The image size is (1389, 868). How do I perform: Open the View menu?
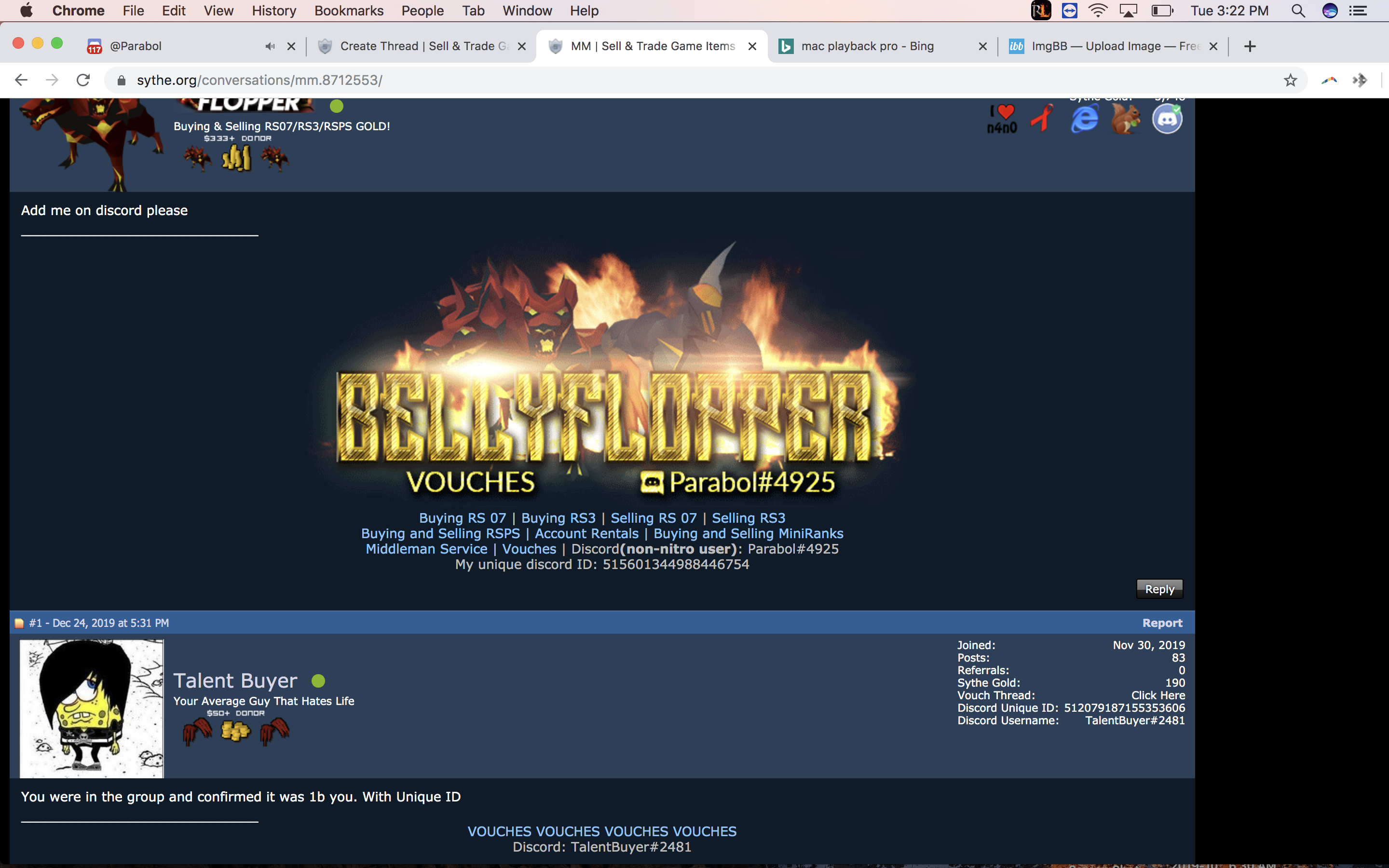pos(218,10)
